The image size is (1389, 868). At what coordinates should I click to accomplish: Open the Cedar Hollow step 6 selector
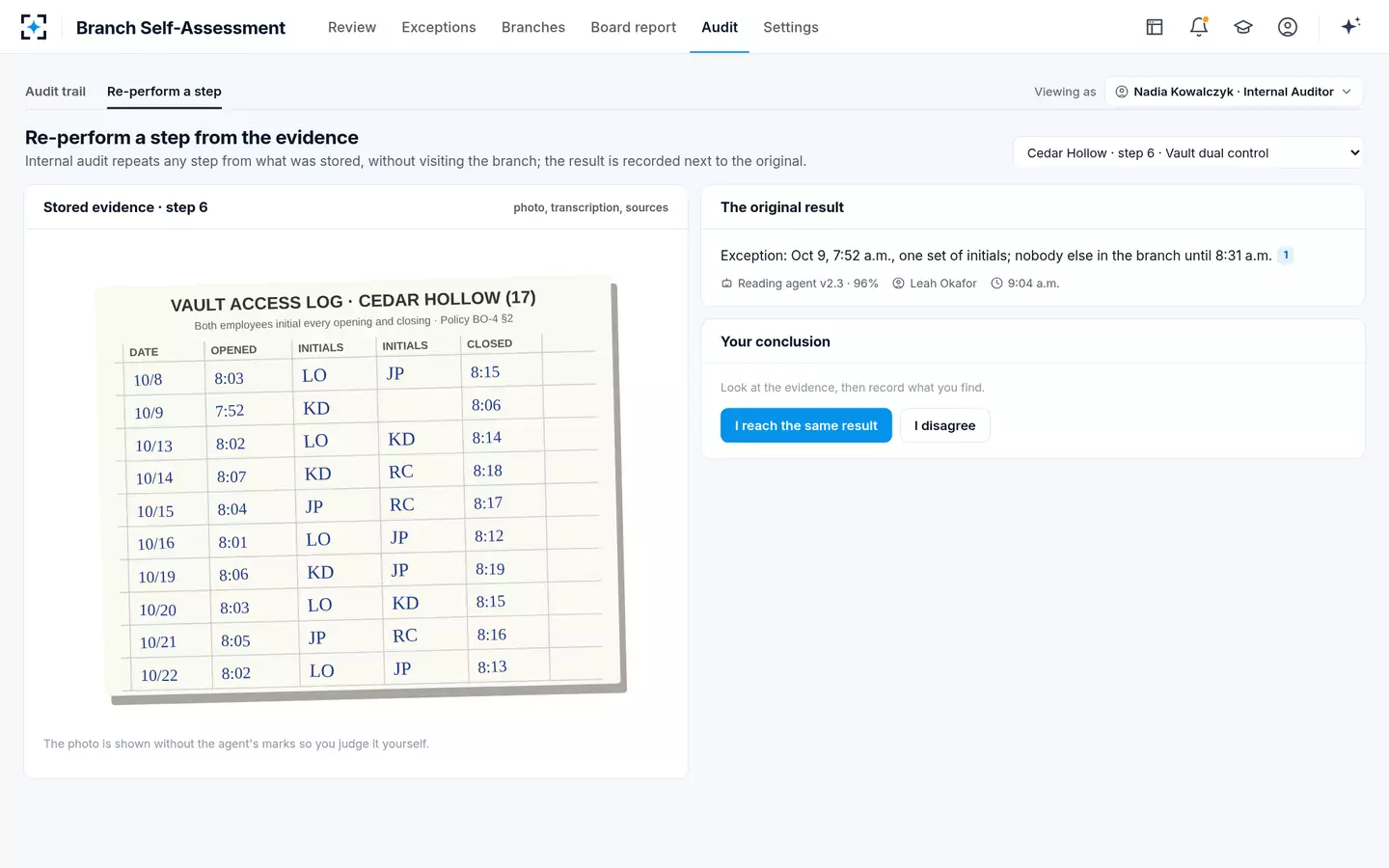pos(1188,152)
